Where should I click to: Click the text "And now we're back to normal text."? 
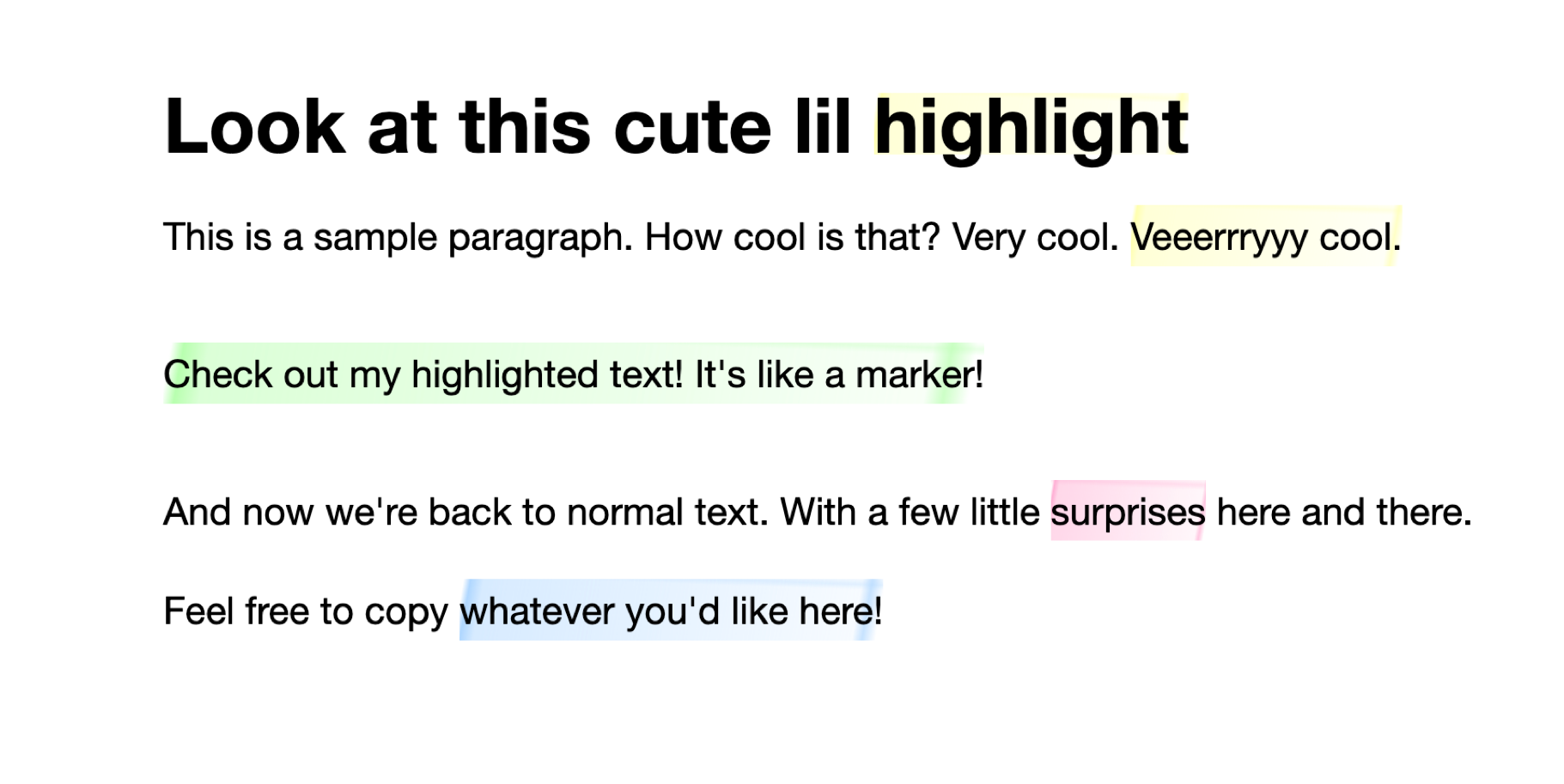pos(466,512)
